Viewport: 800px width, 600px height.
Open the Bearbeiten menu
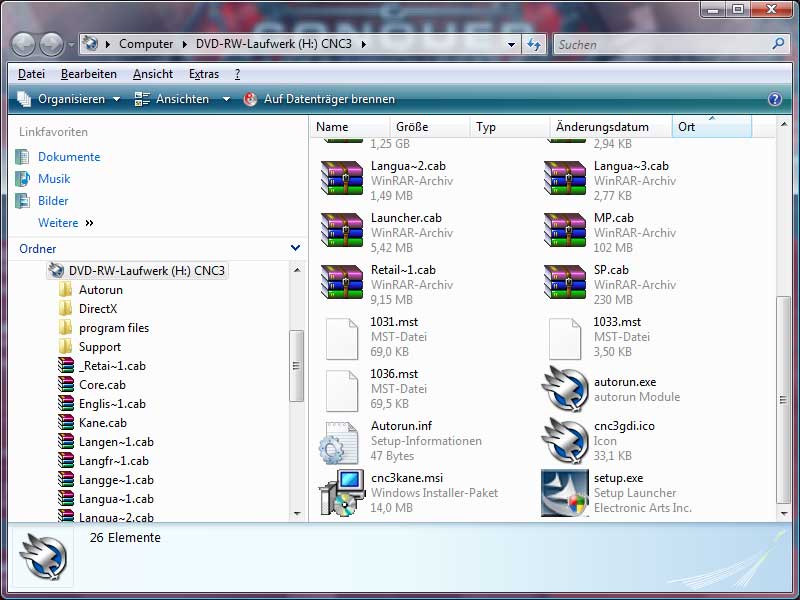(88, 74)
